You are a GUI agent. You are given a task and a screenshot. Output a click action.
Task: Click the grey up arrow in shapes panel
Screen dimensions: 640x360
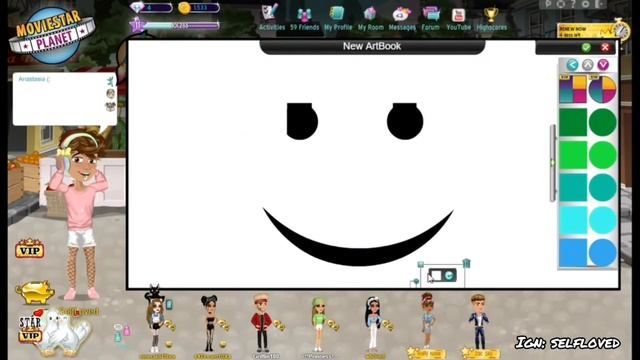588,64
